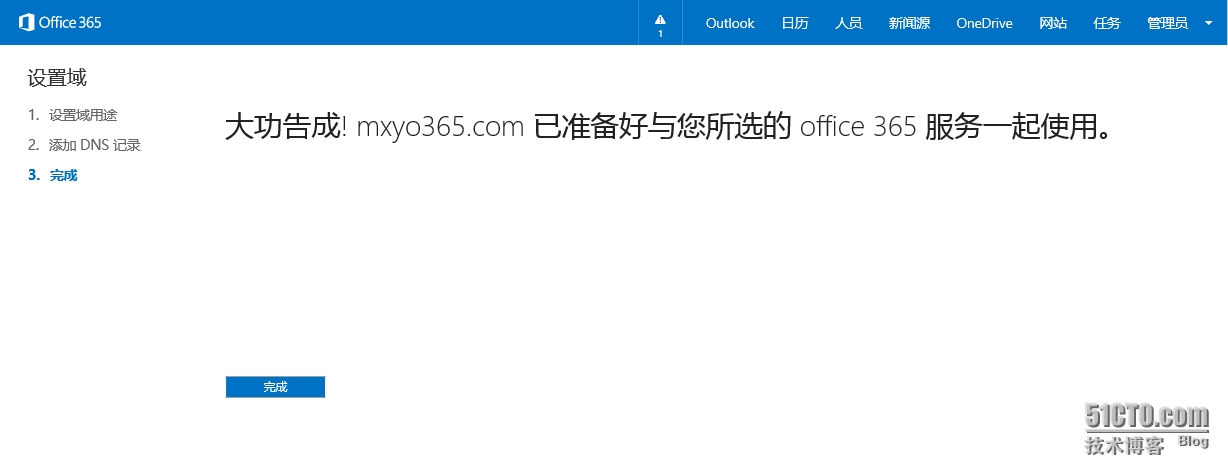The height and width of the screenshot is (474, 1228).
Task: Navigate to 新闻源
Action: click(x=909, y=23)
